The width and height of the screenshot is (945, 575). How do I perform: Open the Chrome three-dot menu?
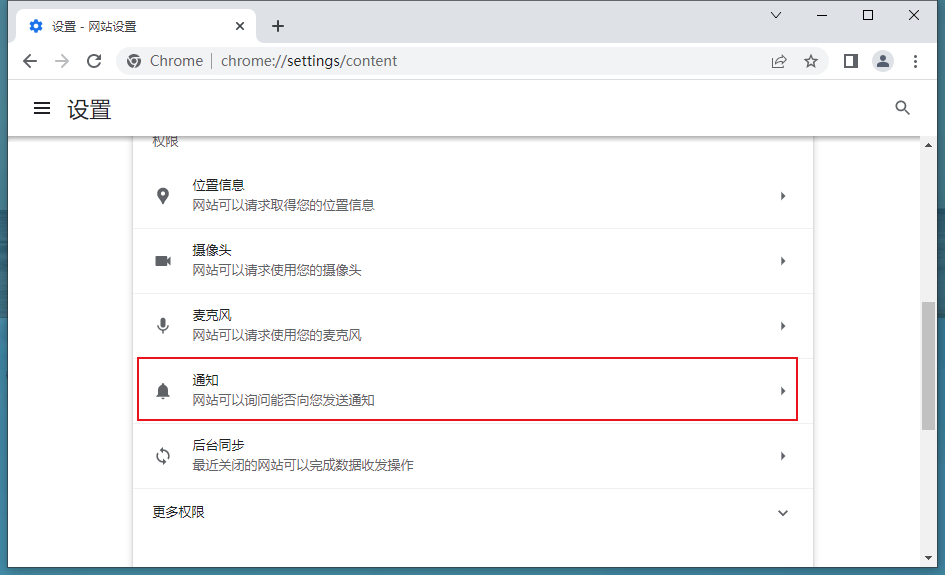[x=915, y=61]
